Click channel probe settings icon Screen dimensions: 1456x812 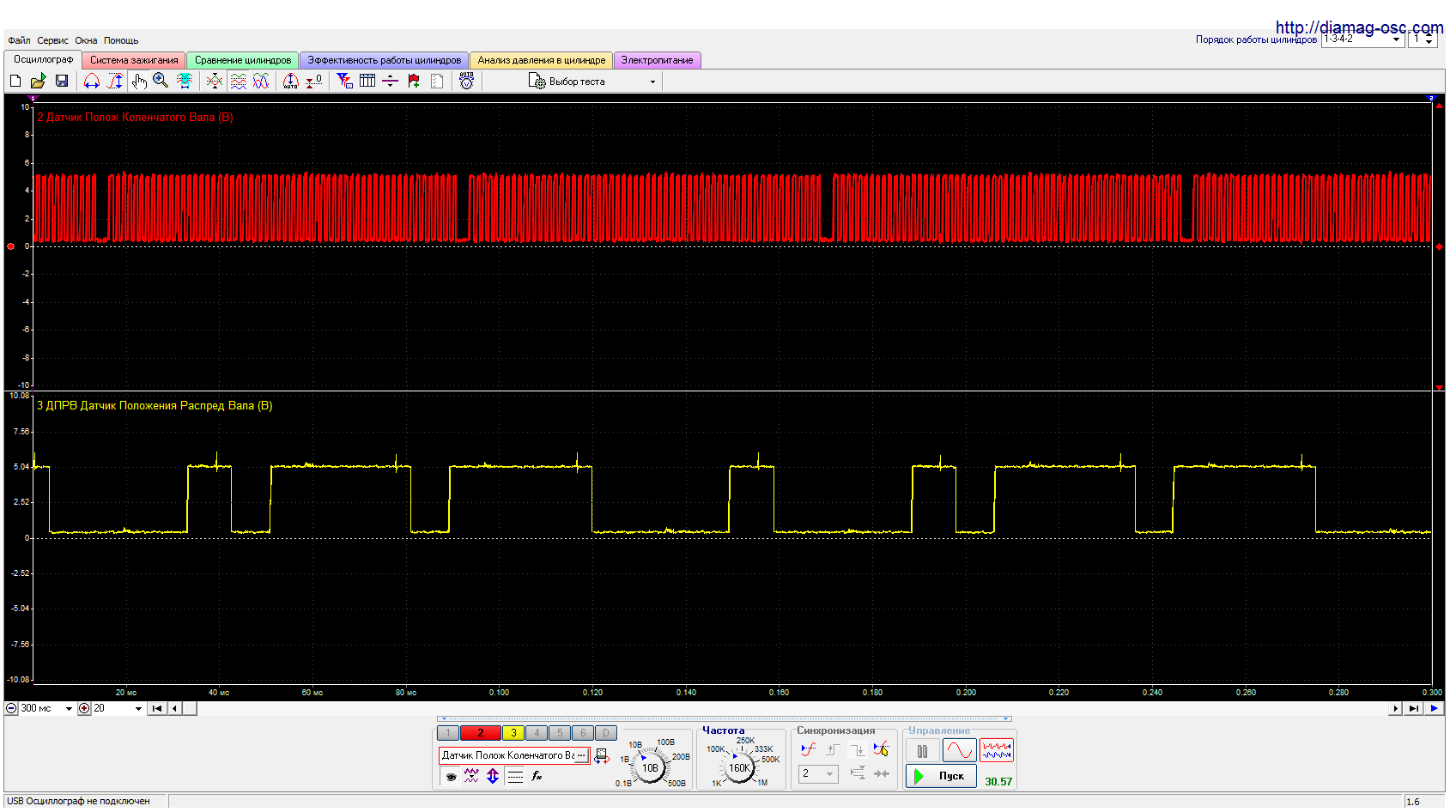602,756
